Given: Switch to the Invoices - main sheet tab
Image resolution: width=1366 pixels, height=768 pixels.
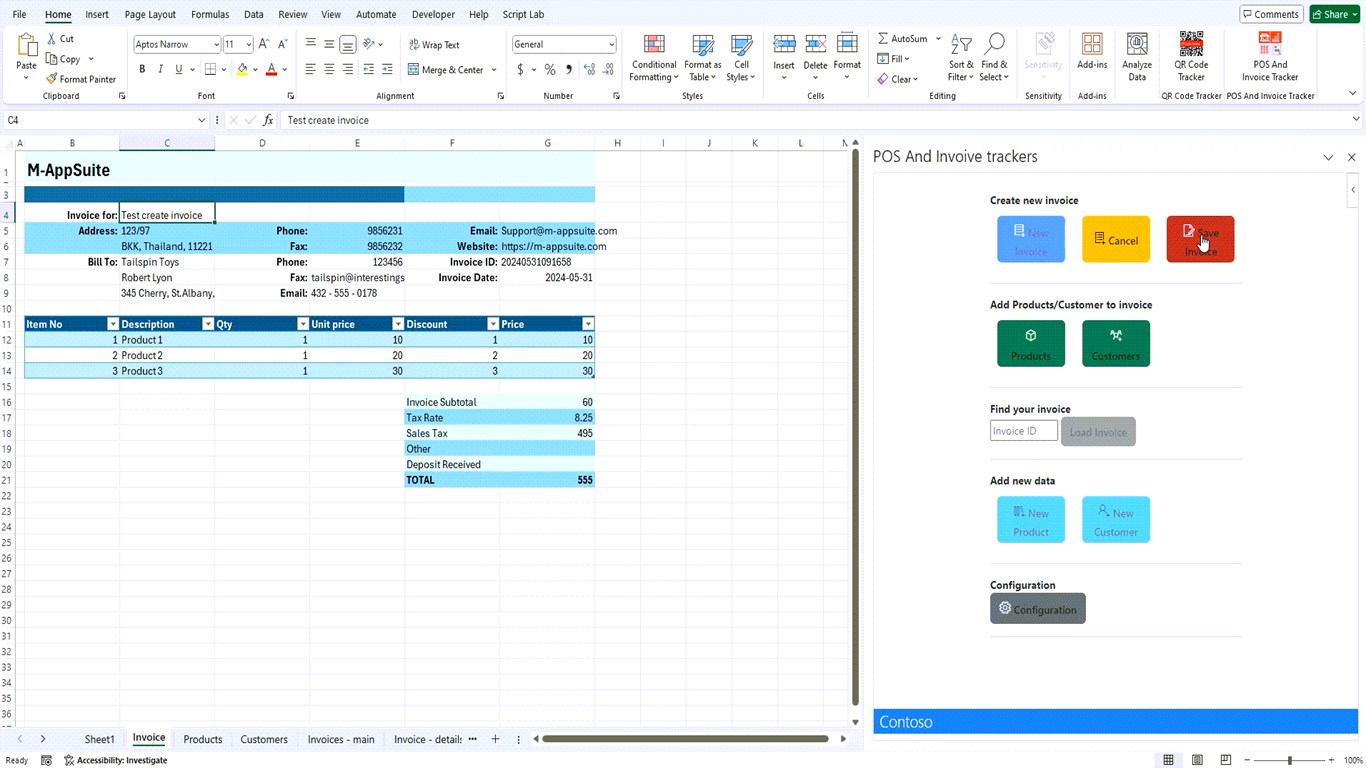Looking at the screenshot, I should (341, 740).
